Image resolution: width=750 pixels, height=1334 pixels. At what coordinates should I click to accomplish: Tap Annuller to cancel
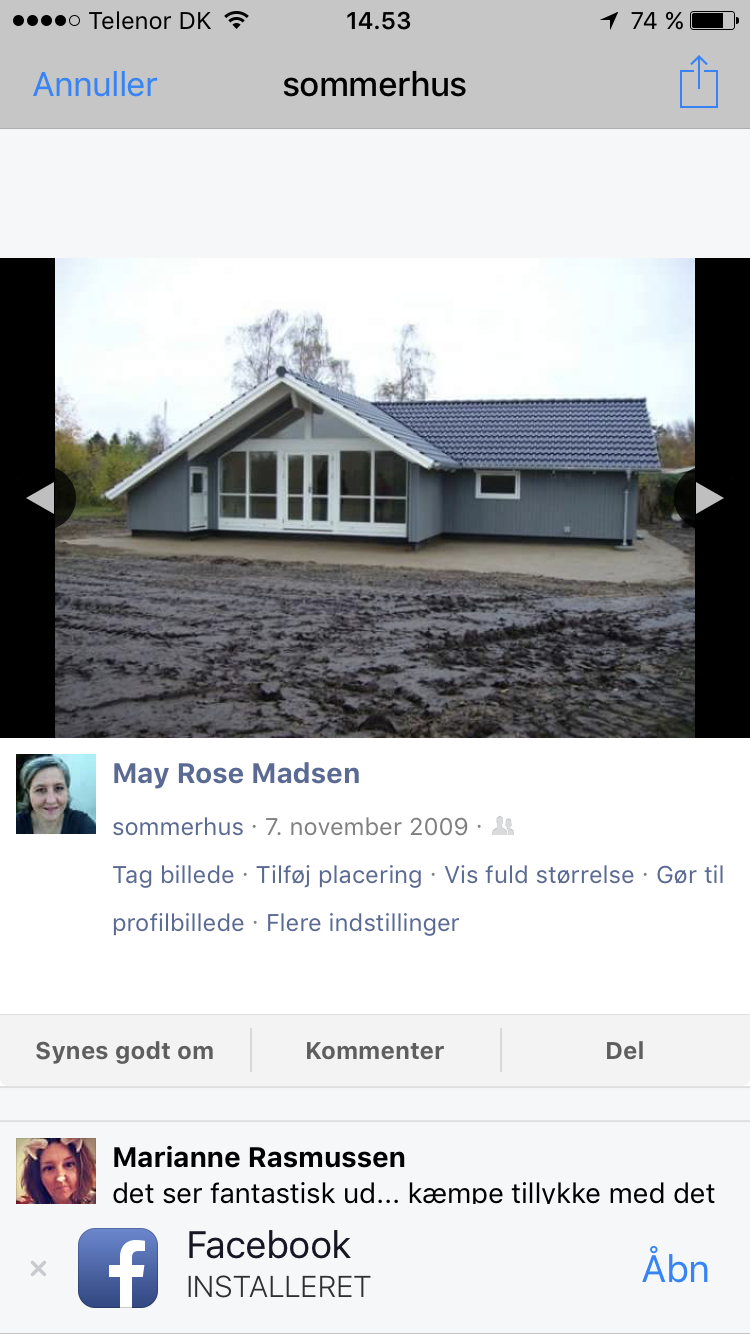click(95, 84)
